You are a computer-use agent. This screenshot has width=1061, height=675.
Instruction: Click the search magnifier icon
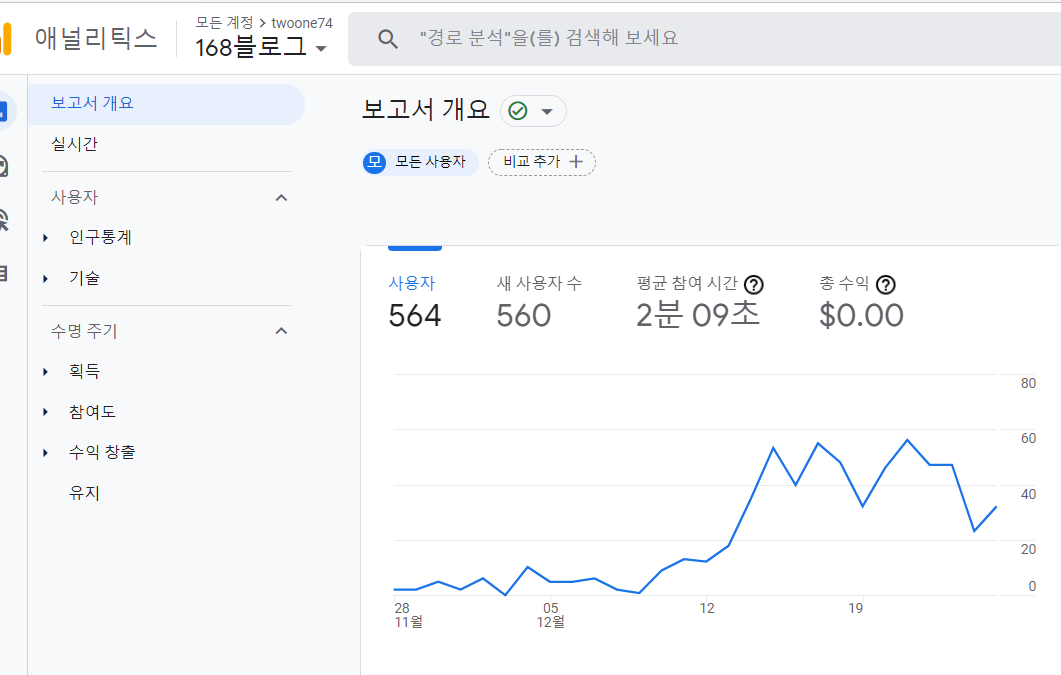[389, 39]
